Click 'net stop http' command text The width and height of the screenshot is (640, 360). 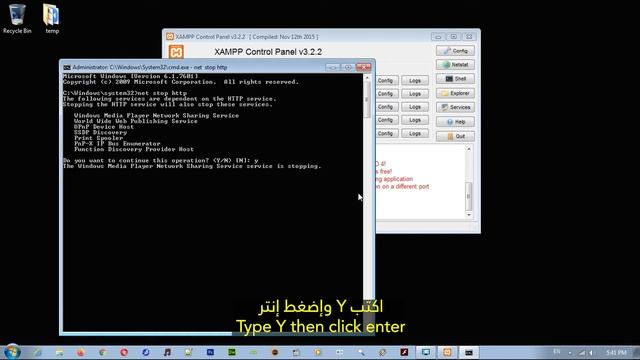(162, 93)
